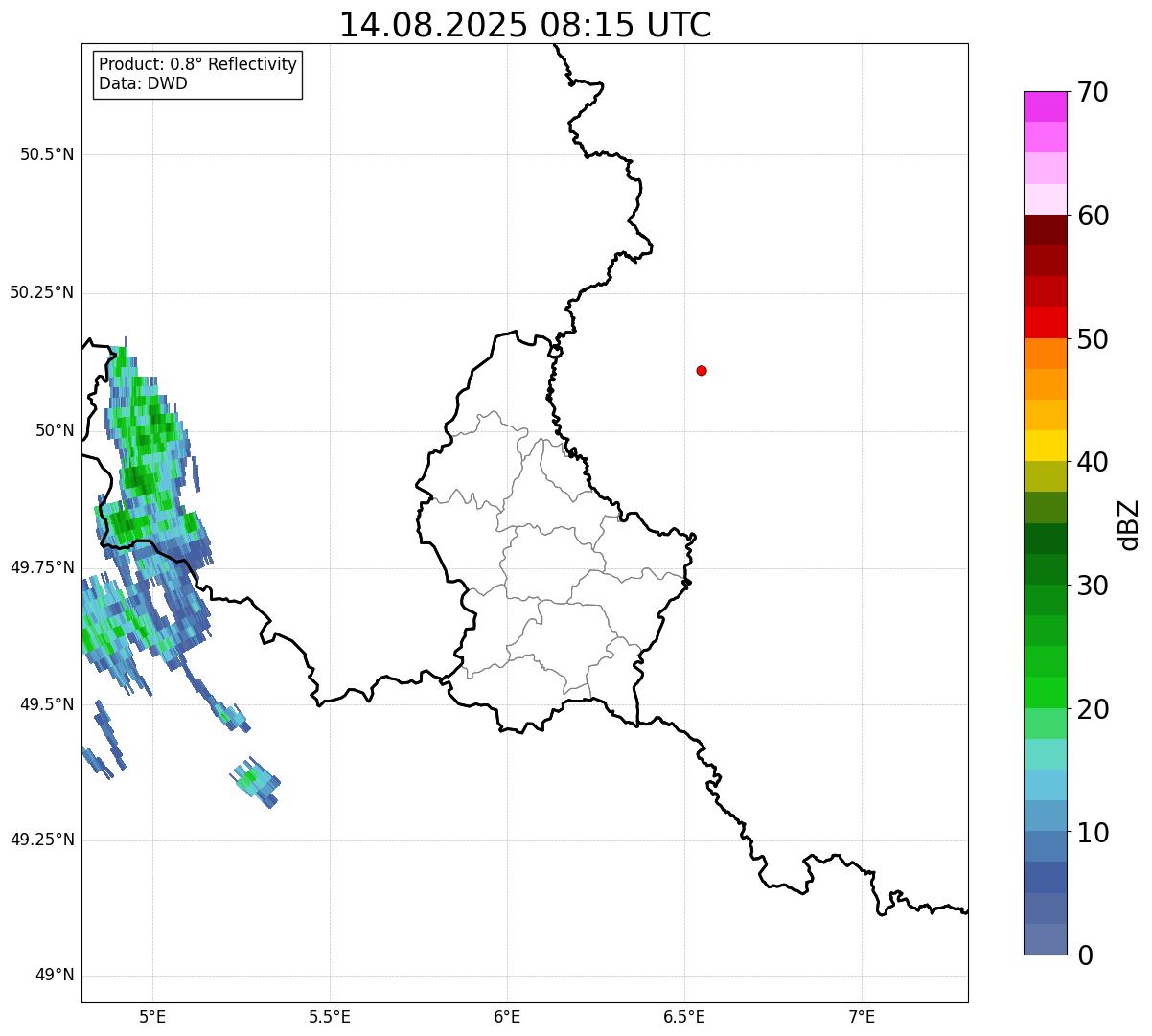Click the 70 colorbar tick label
1152x1036 pixels.
(x=1093, y=92)
